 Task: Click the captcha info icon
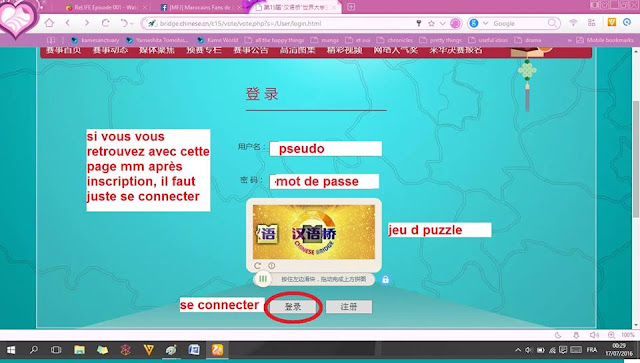tap(271, 266)
